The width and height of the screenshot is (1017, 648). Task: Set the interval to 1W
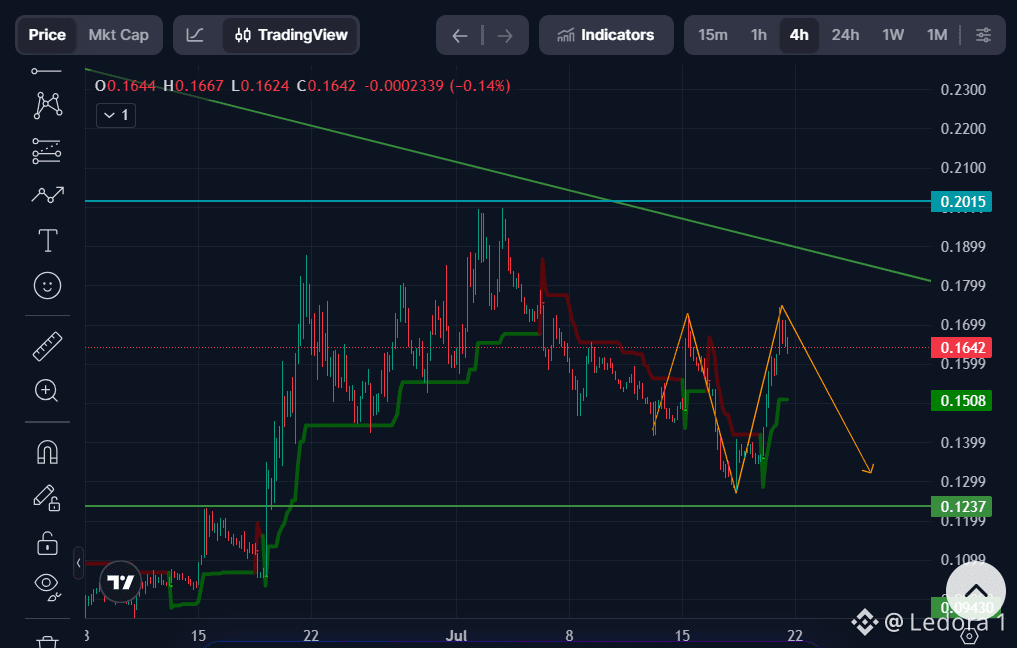click(x=893, y=35)
